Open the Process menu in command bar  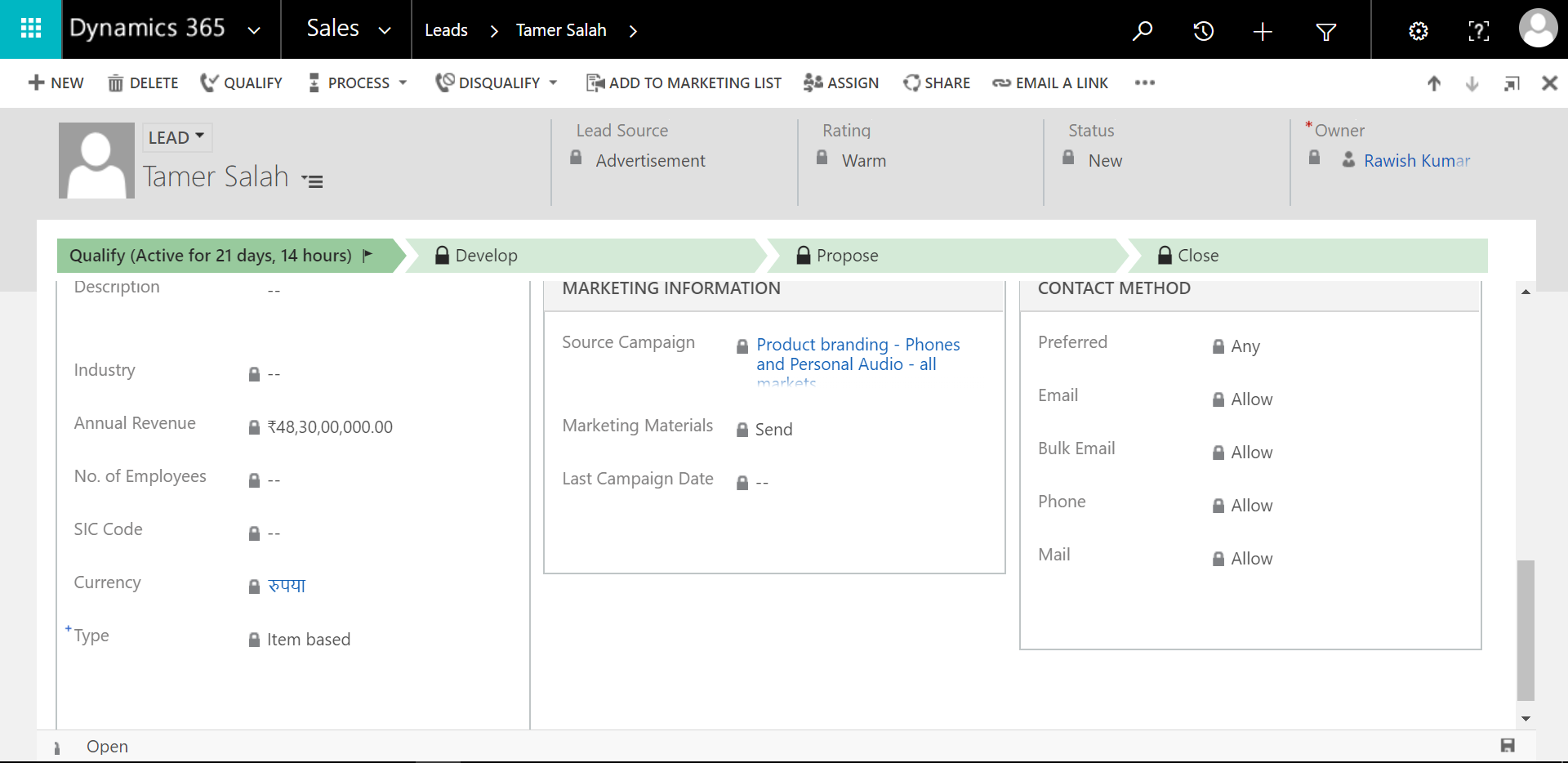358,83
